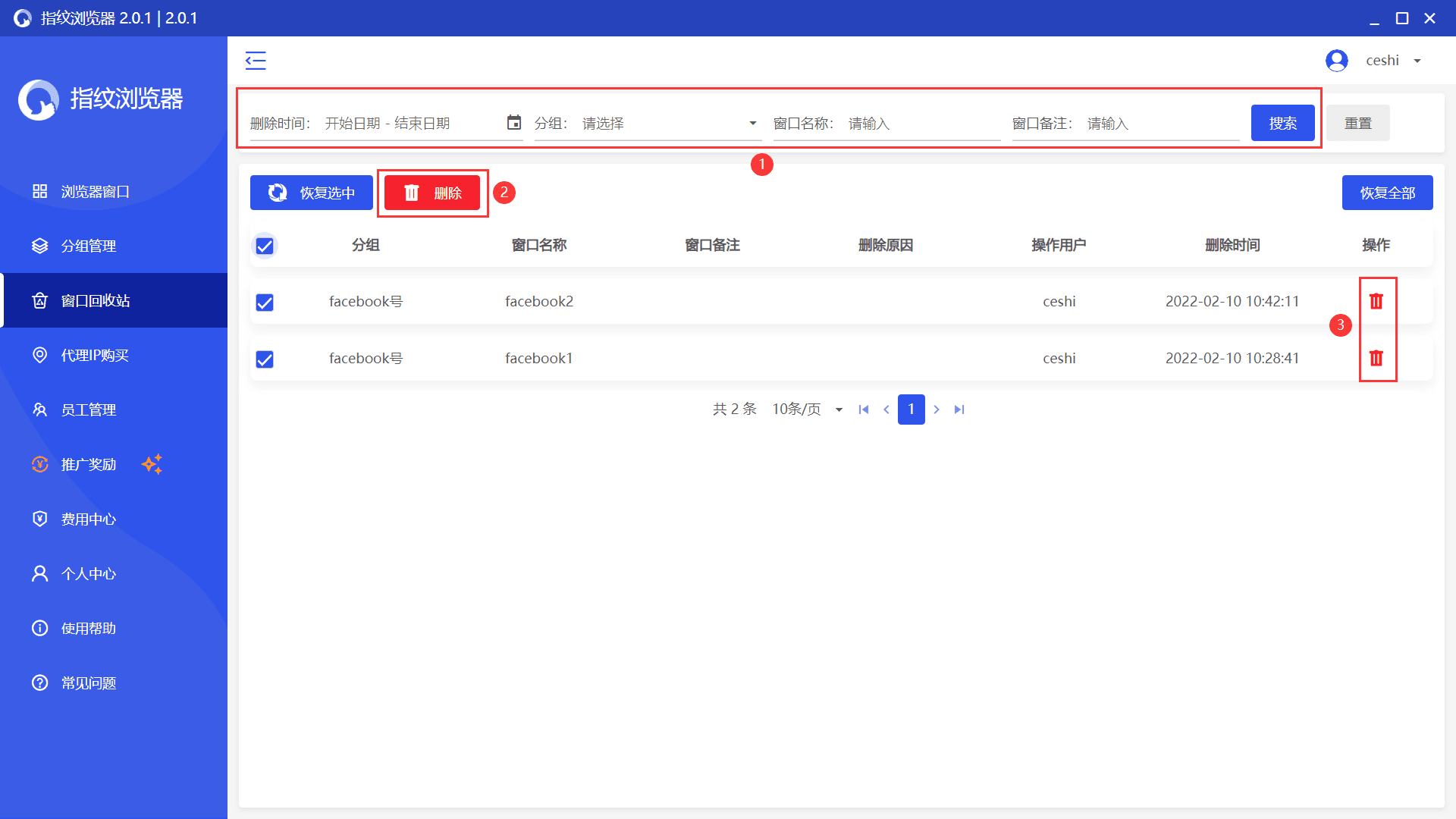Uncheck the facebook2 row checkbox
1456x819 pixels.
(265, 303)
